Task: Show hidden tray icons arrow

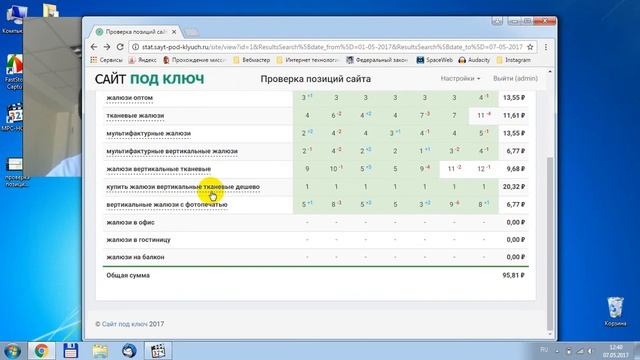Action: pyautogui.click(x=557, y=351)
